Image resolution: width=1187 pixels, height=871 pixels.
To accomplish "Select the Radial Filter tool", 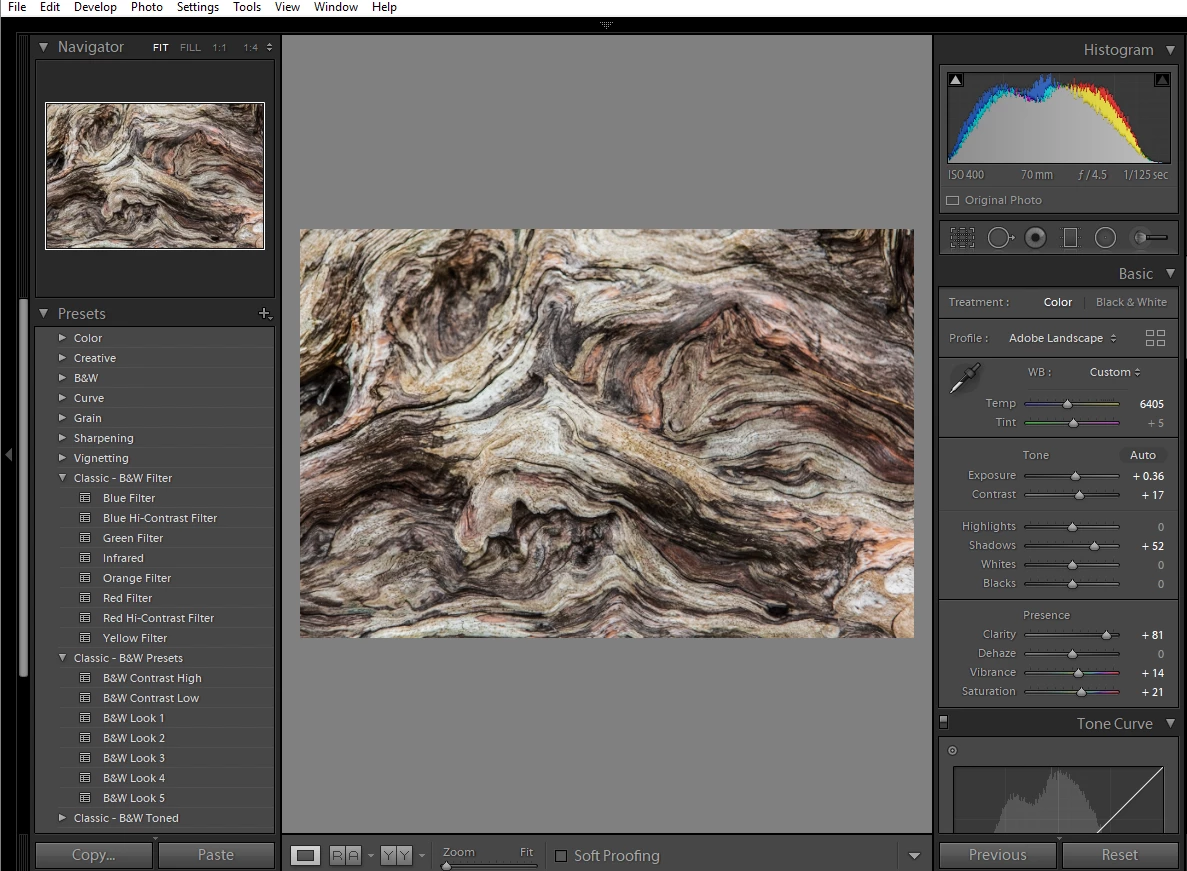I will pos(1105,238).
